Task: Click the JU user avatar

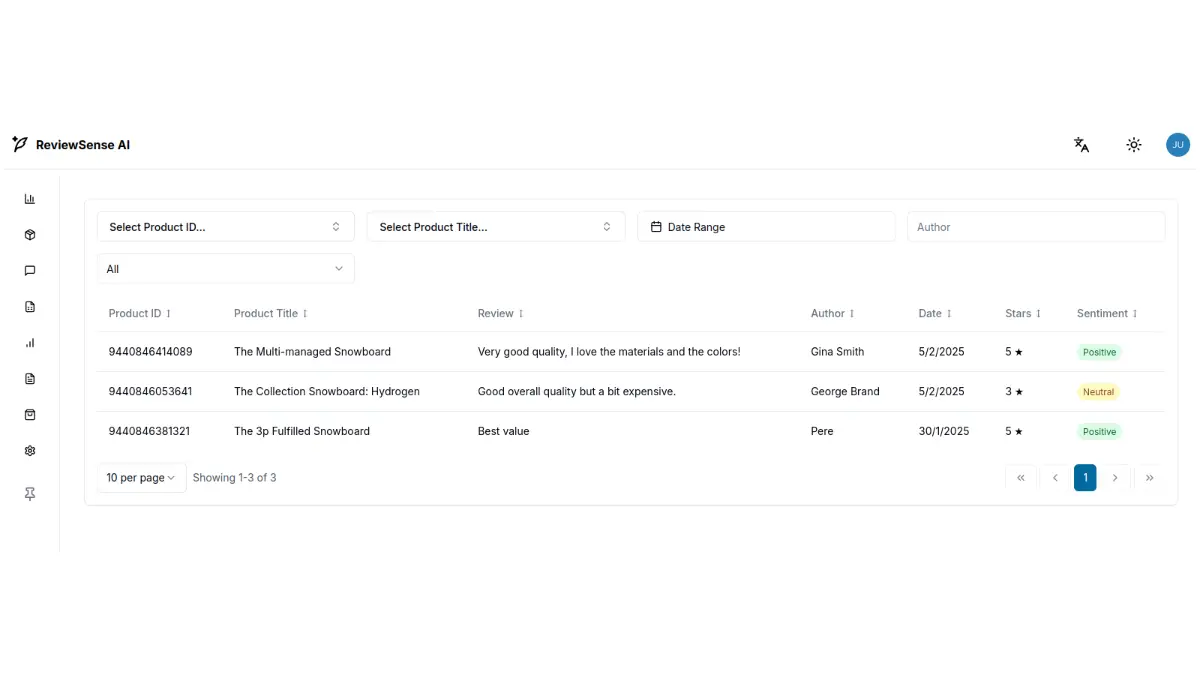Action: (1177, 145)
